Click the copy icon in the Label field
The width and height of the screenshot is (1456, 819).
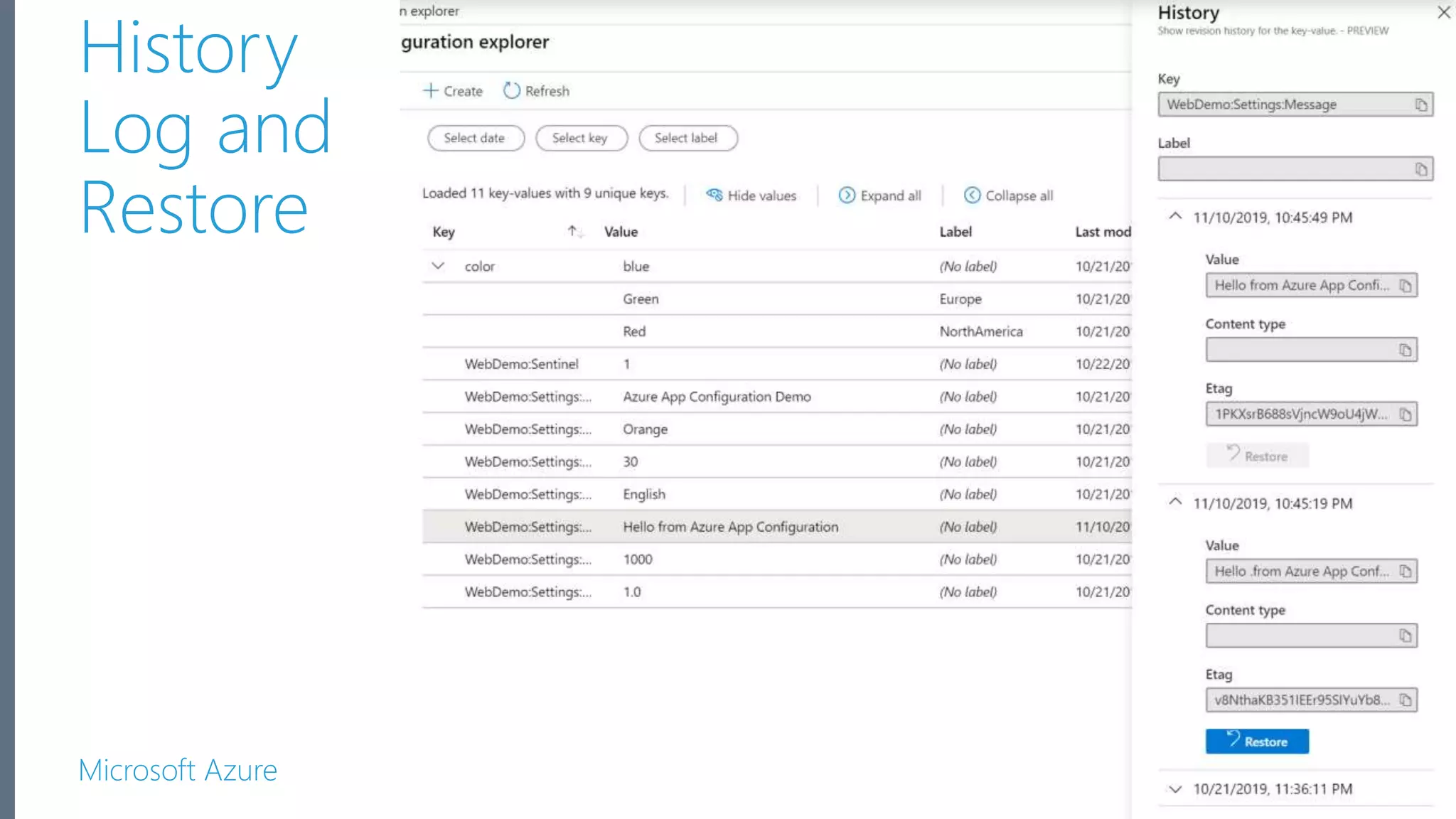[1420, 169]
